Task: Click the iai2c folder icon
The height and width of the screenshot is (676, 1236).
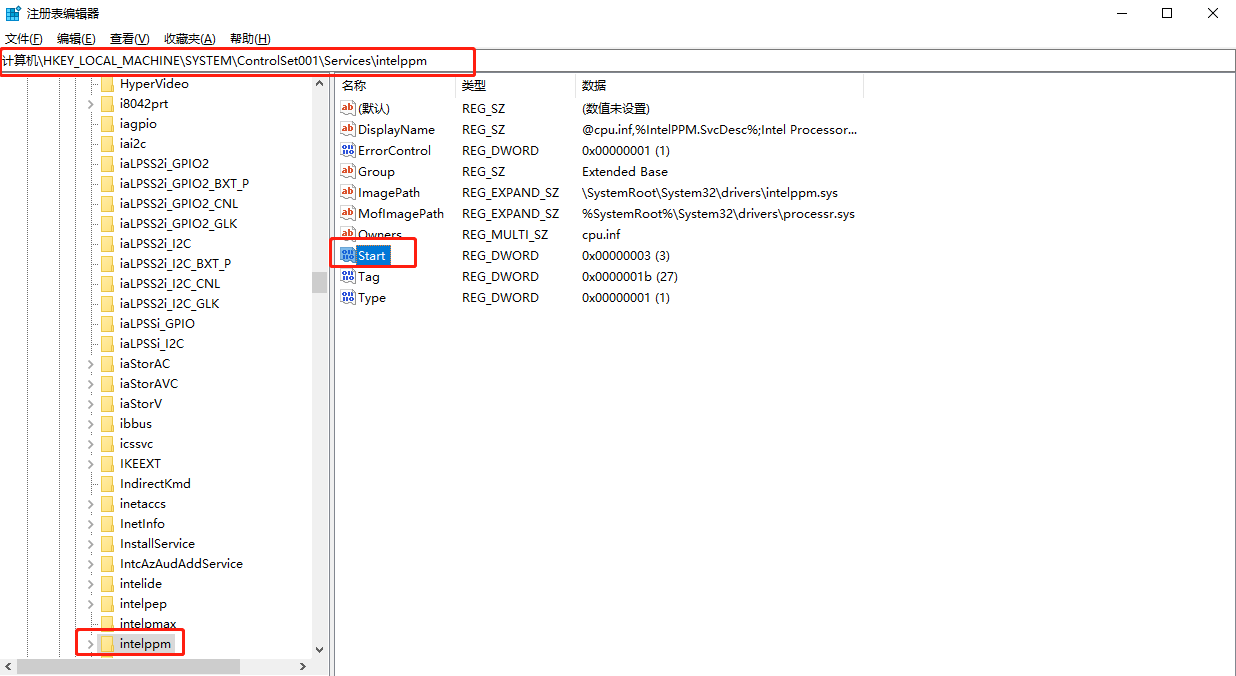Action: coord(107,144)
